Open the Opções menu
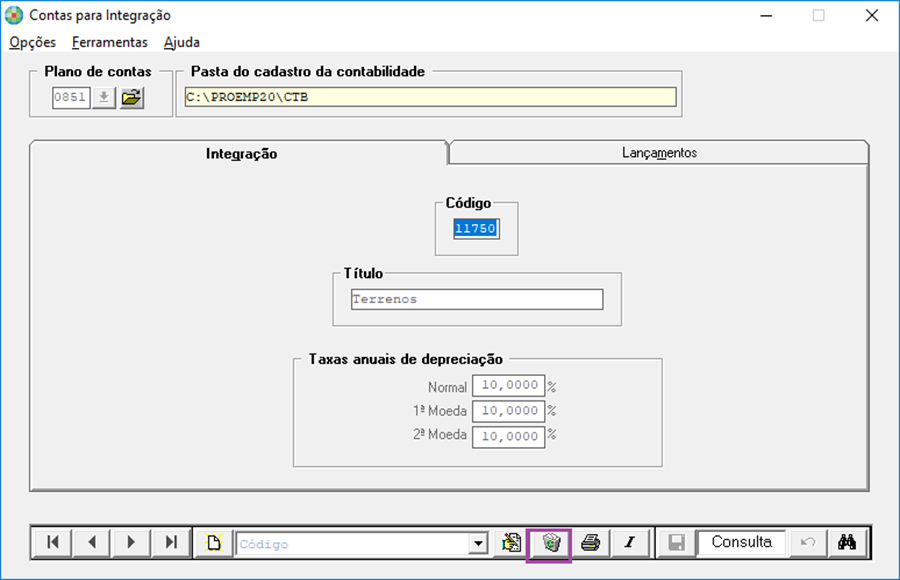Screen dimensions: 900x580 tap(33, 42)
